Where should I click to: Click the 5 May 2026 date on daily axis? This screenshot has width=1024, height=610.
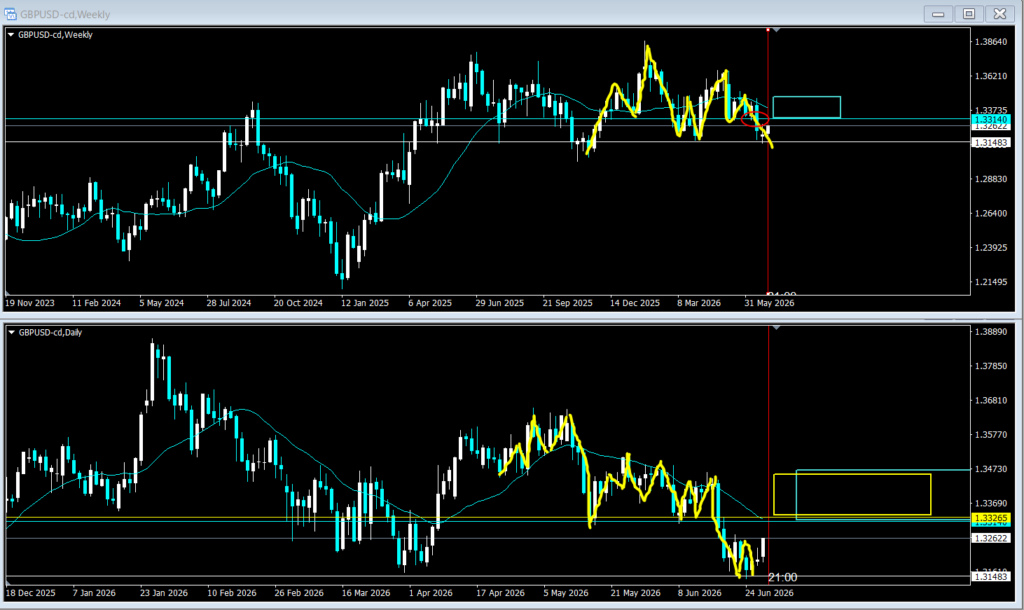coord(566,593)
